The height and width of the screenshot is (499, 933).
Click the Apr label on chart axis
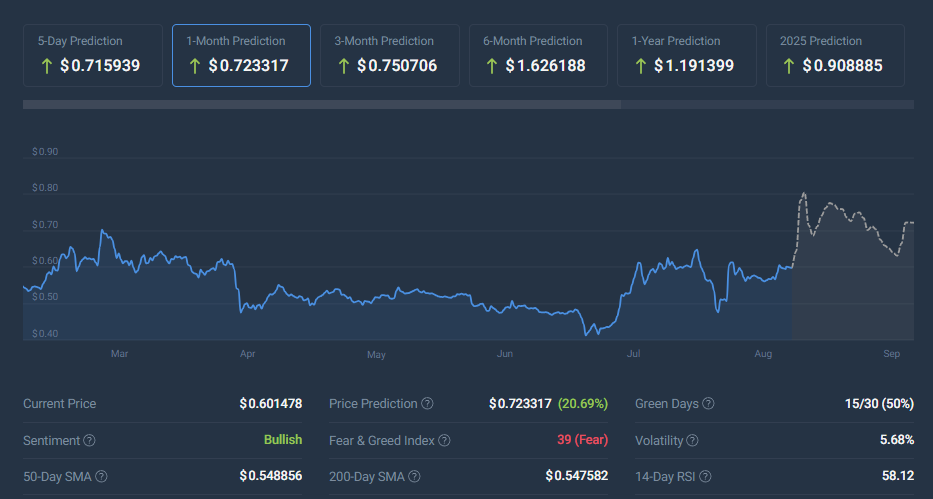(x=248, y=354)
